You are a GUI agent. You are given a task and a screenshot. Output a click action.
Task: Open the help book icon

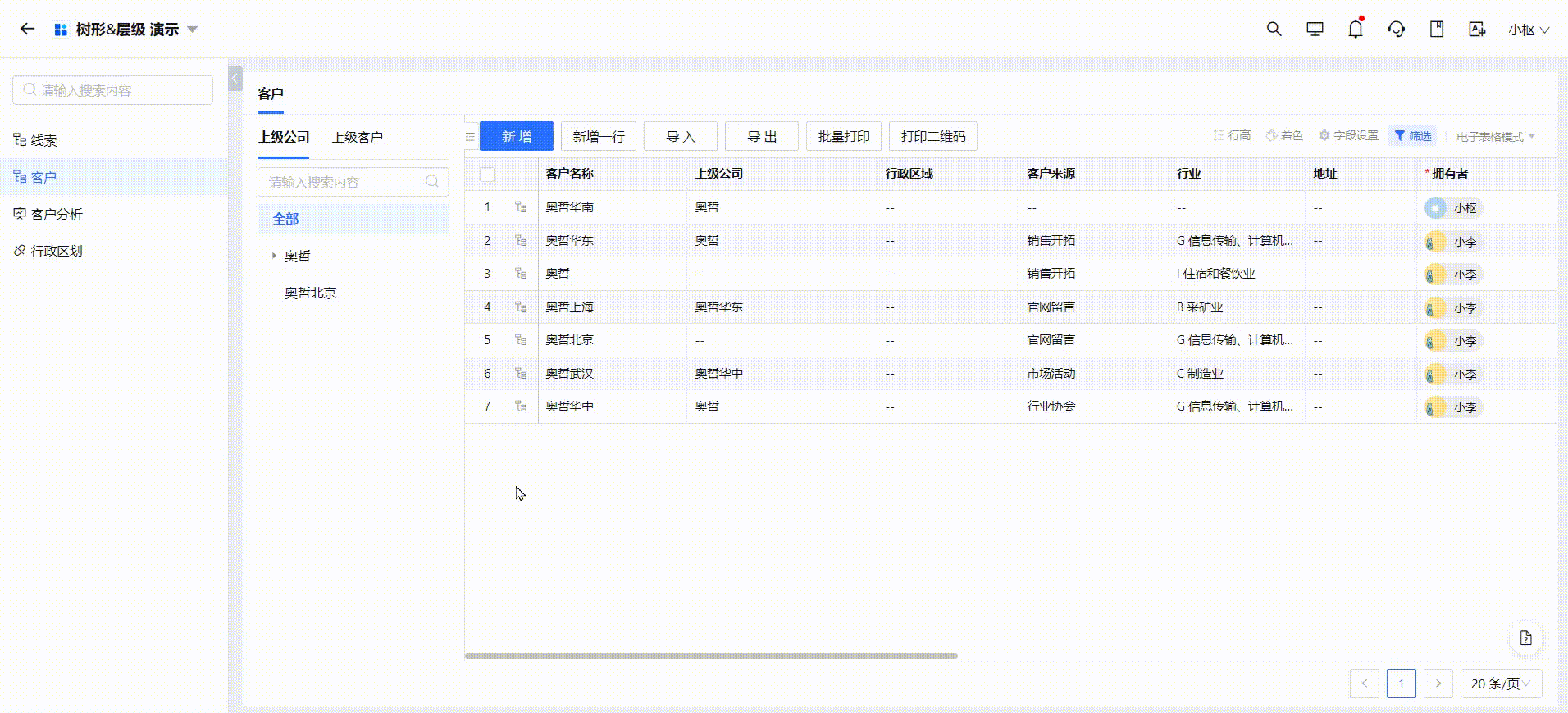[1437, 30]
